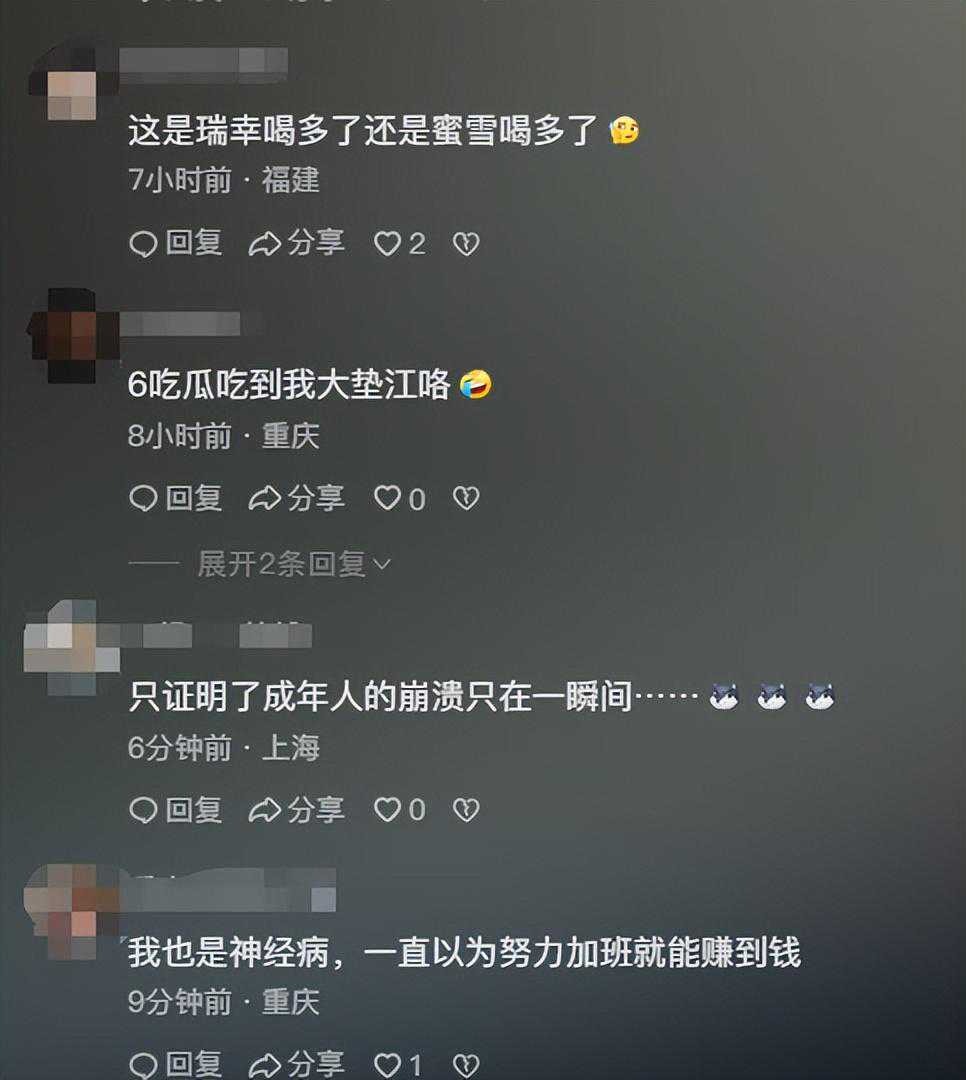Reply to the 瑞幸喝多了 comment
The width and height of the screenshot is (966, 1080).
(x=176, y=243)
